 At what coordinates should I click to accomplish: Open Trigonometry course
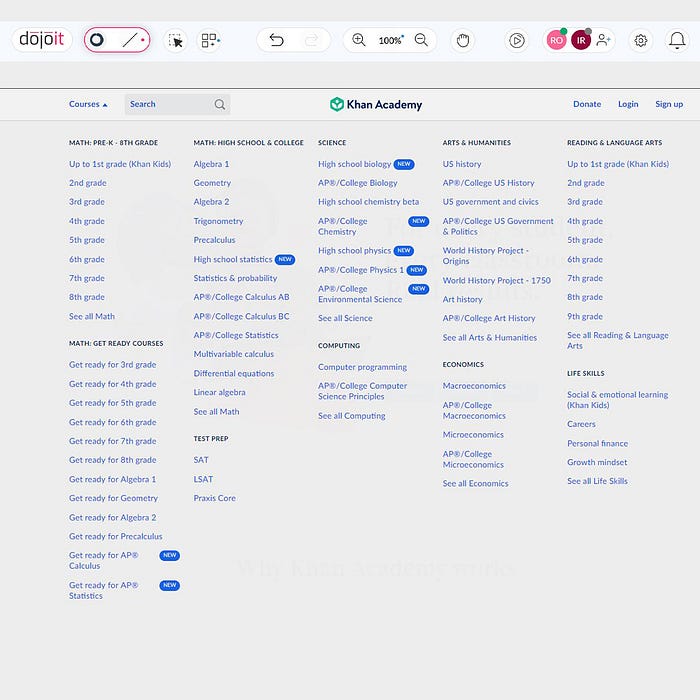tap(218, 221)
